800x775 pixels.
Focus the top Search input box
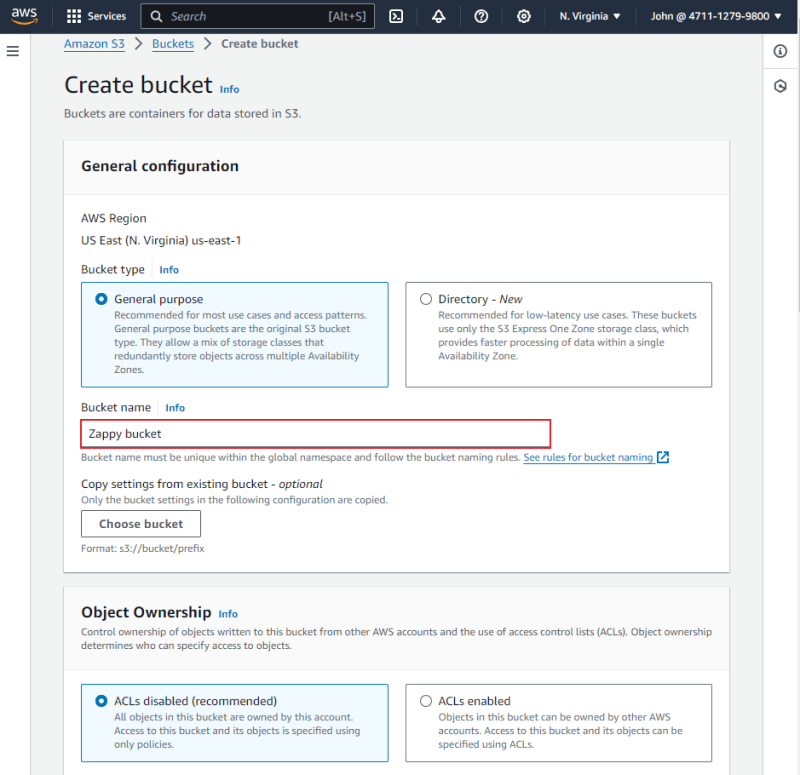point(258,16)
